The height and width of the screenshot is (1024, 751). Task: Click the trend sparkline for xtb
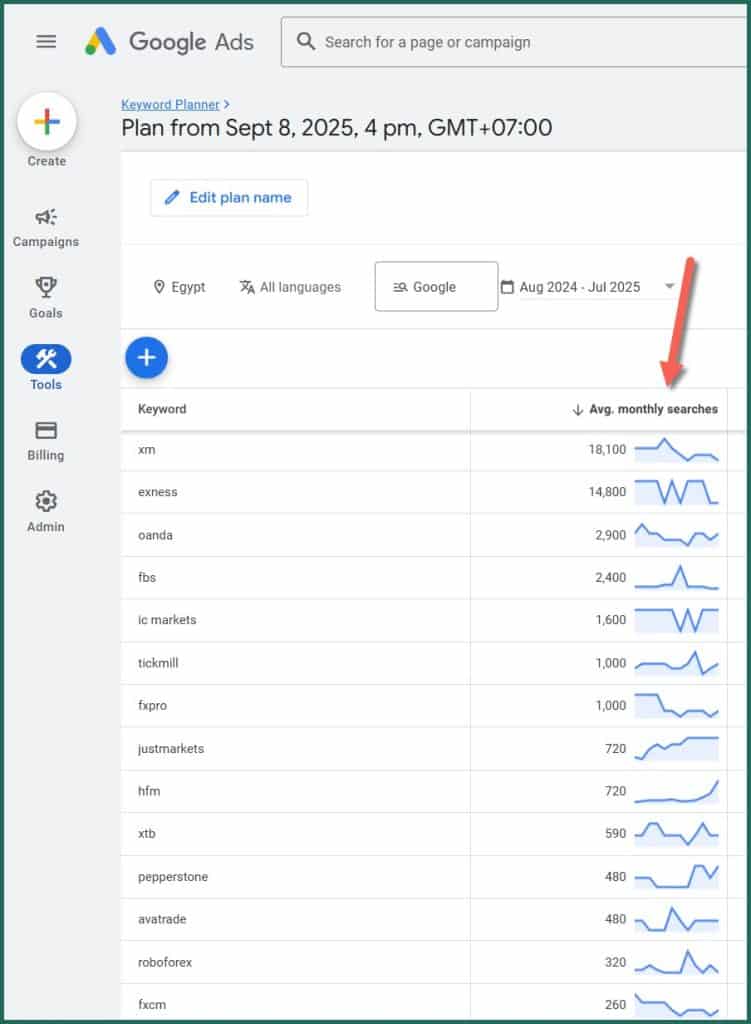(x=677, y=833)
